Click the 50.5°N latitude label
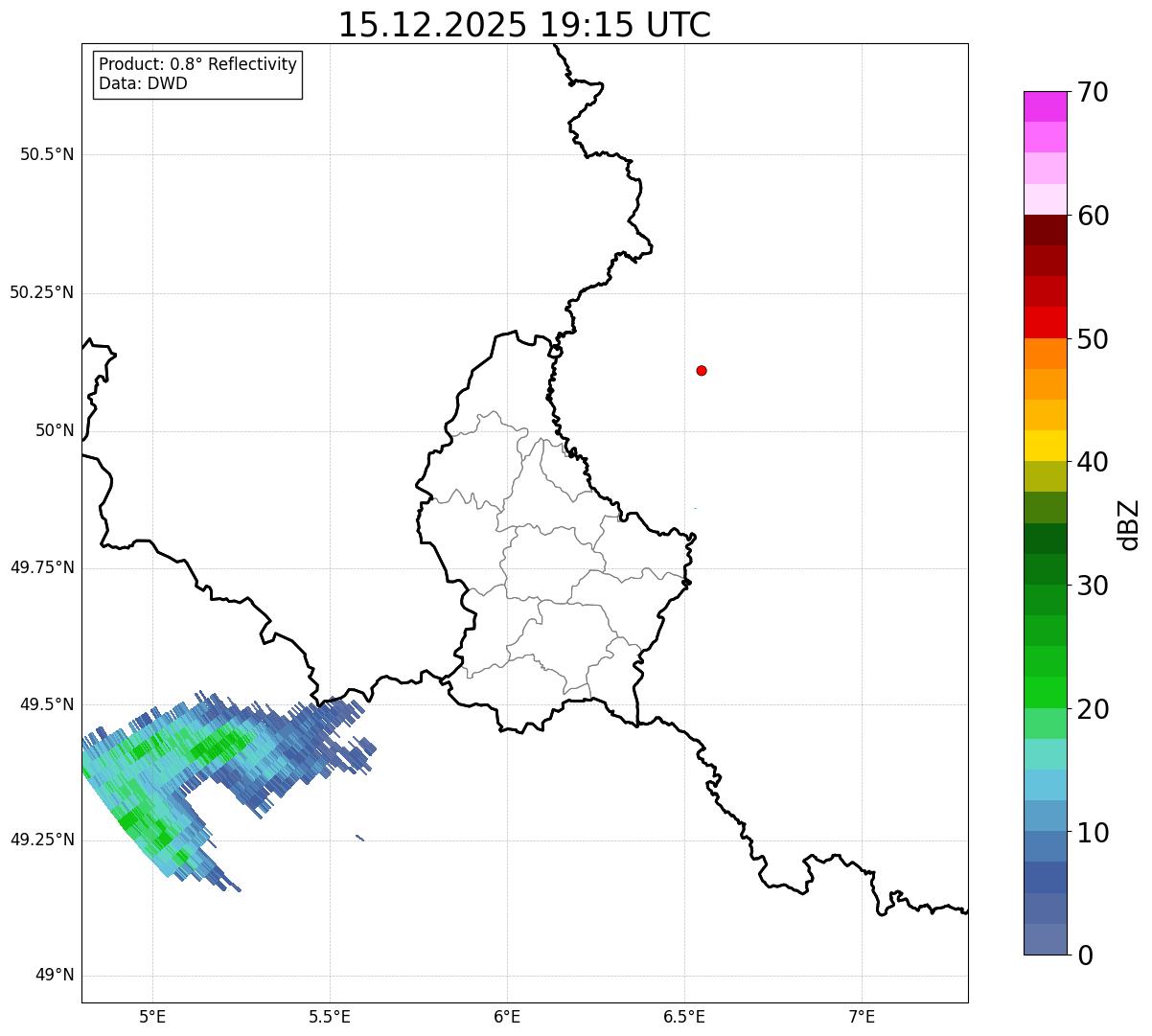The height and width of the screenshot is (1036, 1152). pyautogui.click(x=47, y=154)
